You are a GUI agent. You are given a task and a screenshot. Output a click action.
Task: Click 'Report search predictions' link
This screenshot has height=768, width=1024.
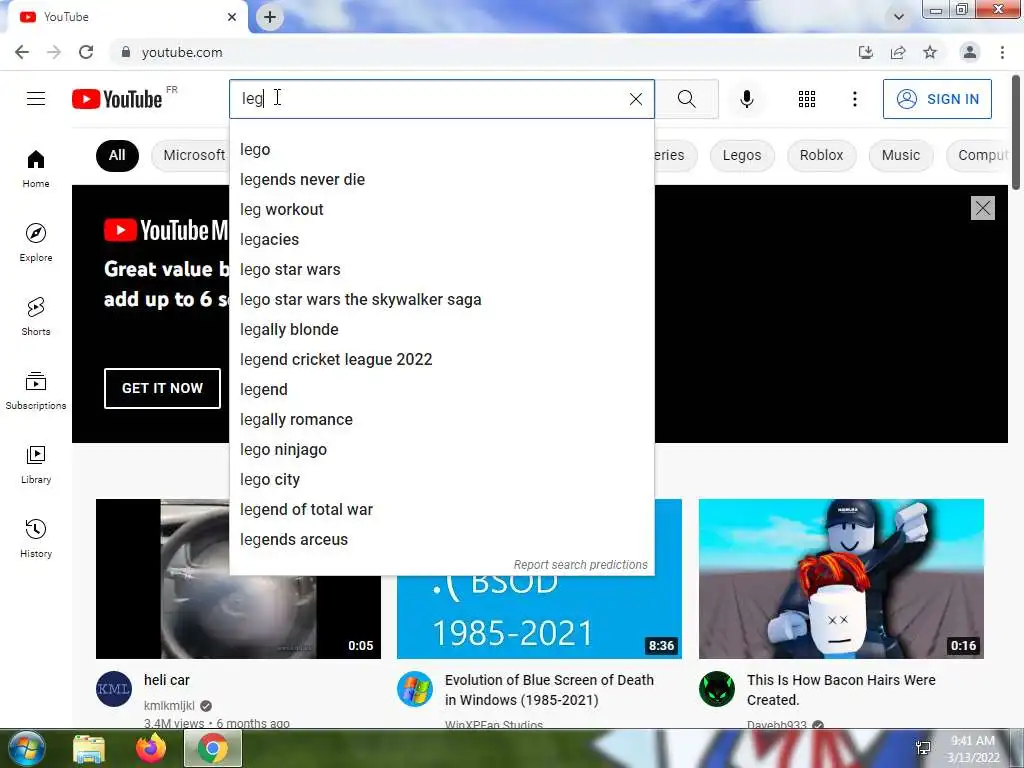click(580, 564)
